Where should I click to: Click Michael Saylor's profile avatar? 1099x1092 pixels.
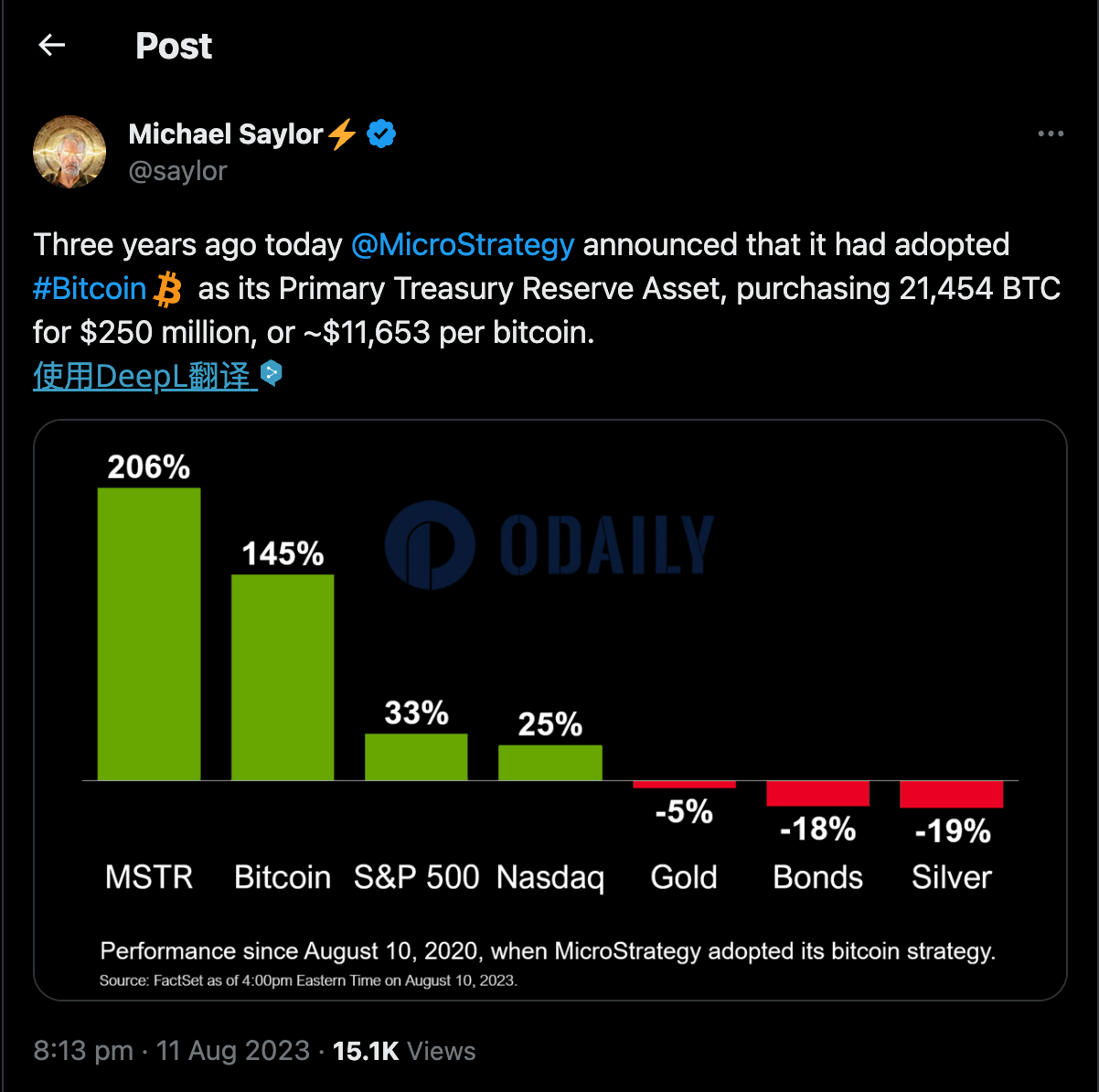69,152
